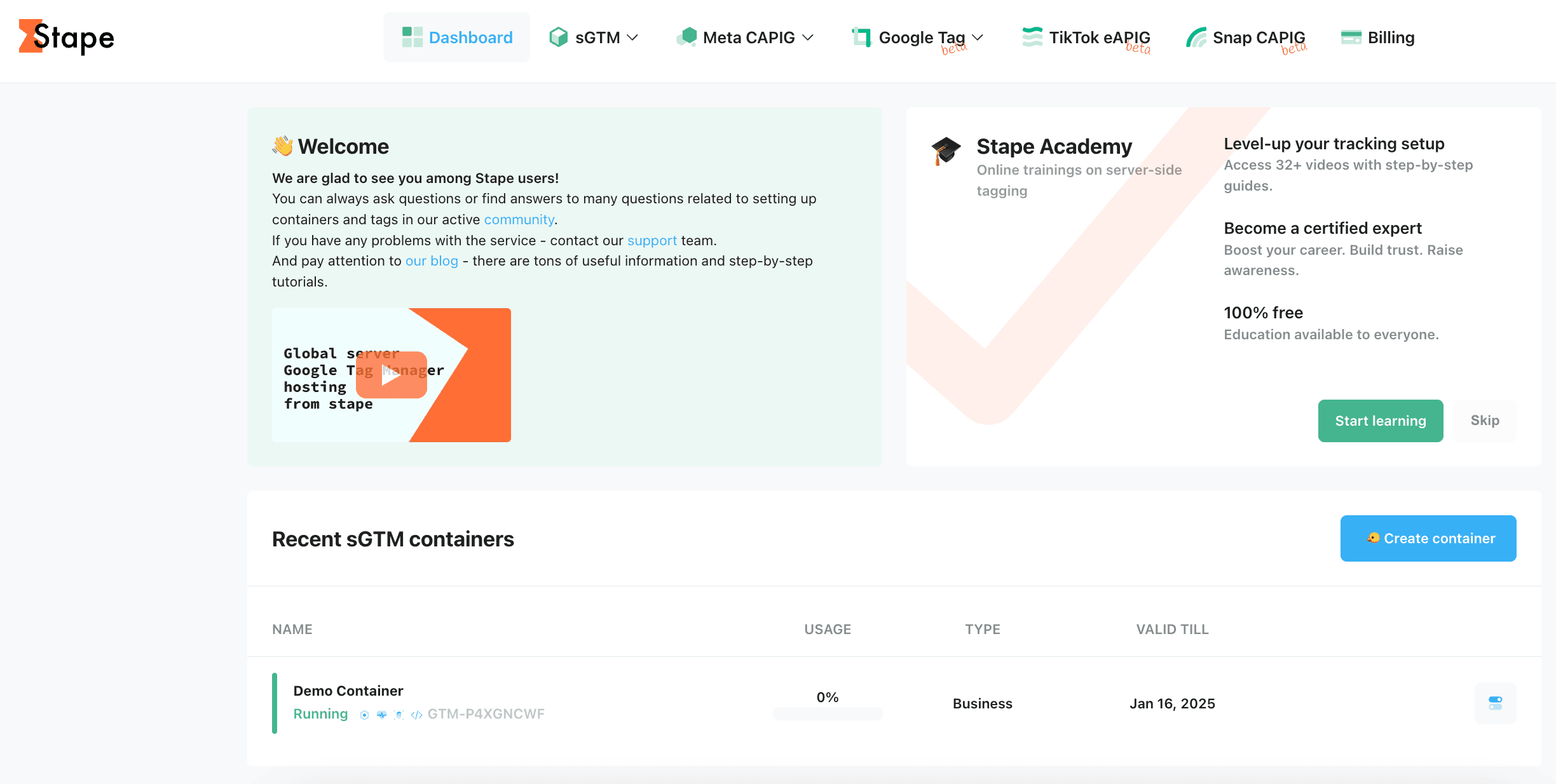Click the Stape logo
The width and height of the screenshot is (1556, 784).
pyautogui.click(x=67, y=37)
